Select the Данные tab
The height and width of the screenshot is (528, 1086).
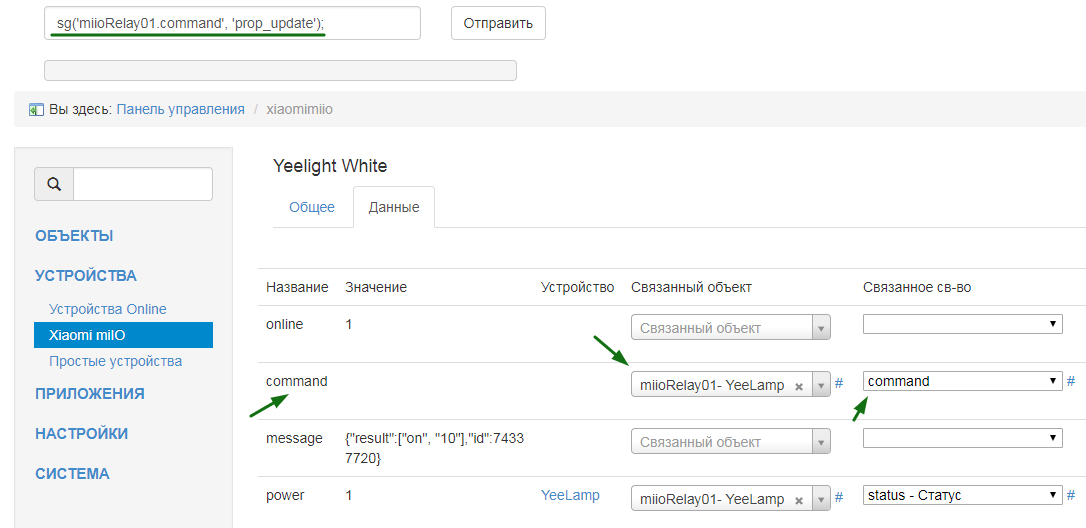click(x=394, y=207)
